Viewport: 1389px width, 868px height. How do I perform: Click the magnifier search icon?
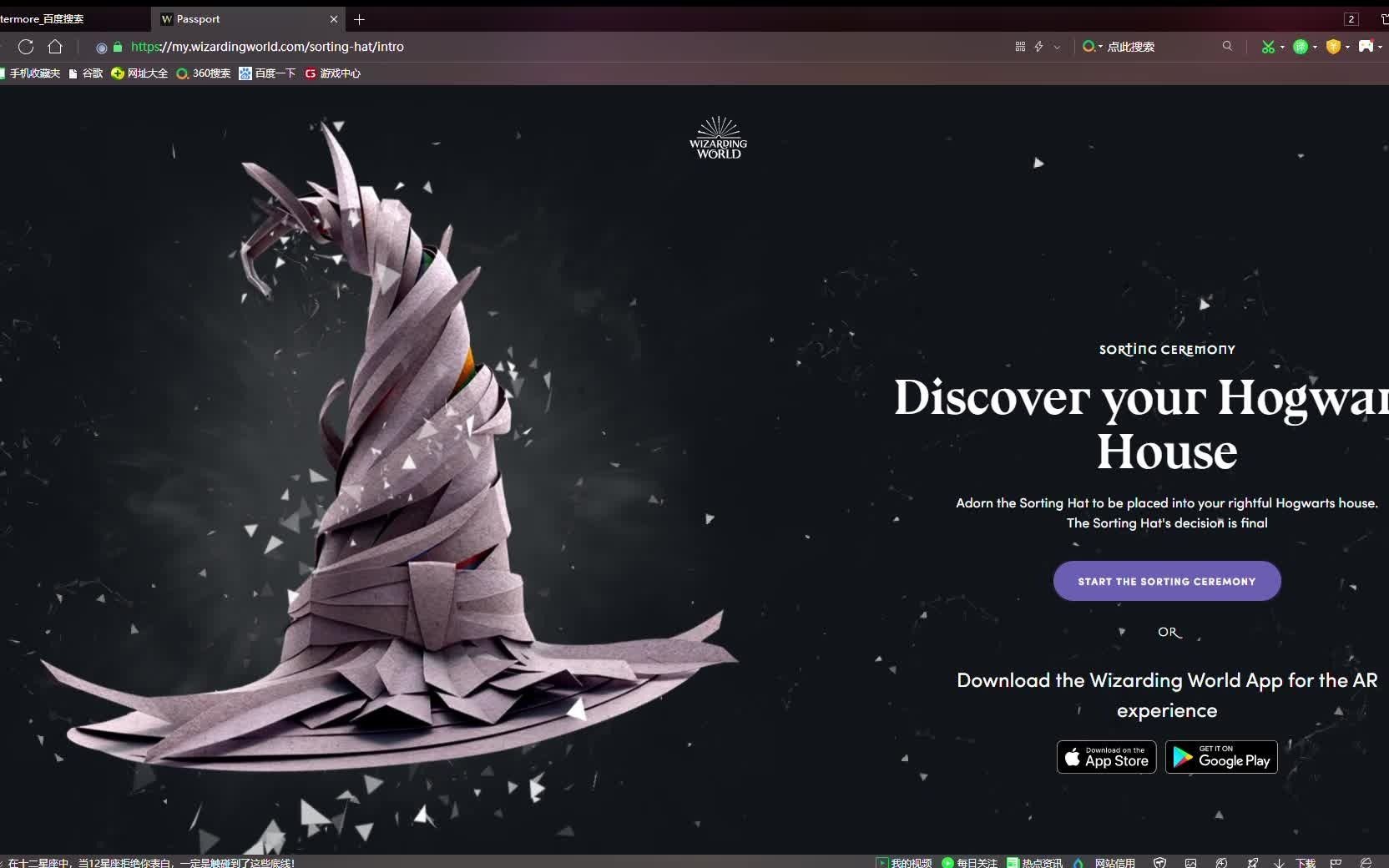coord(1227,47)
